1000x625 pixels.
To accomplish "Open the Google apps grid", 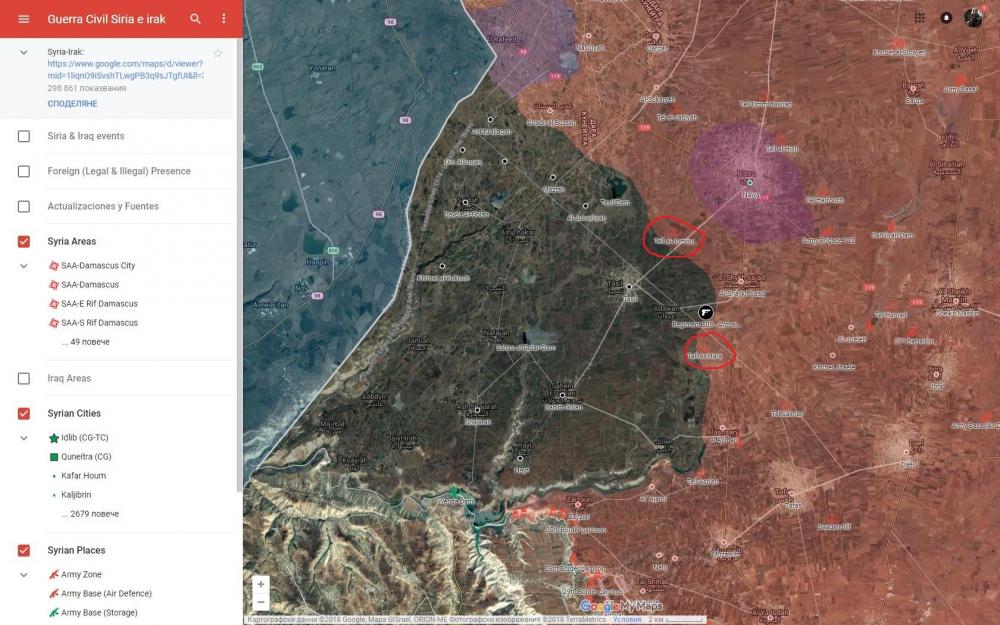I will click(919, 18).
